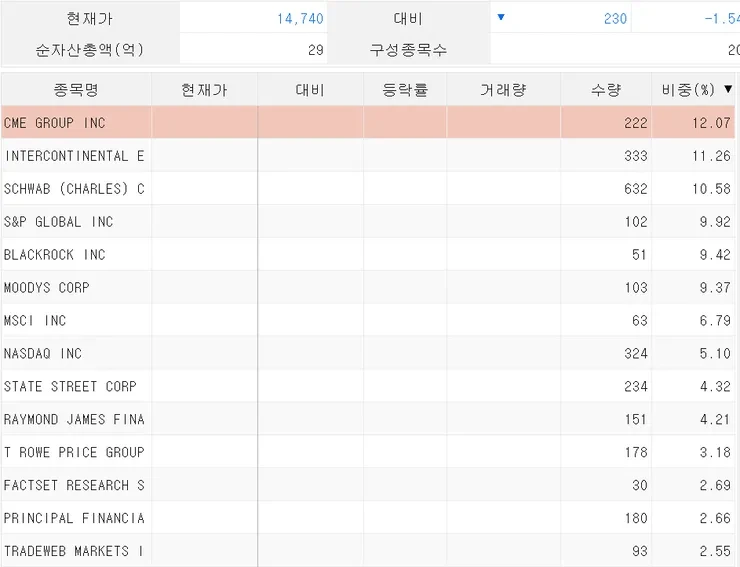740x567 pixels.
Task: Click the 대비 column header in table
Action: (310, 89)
